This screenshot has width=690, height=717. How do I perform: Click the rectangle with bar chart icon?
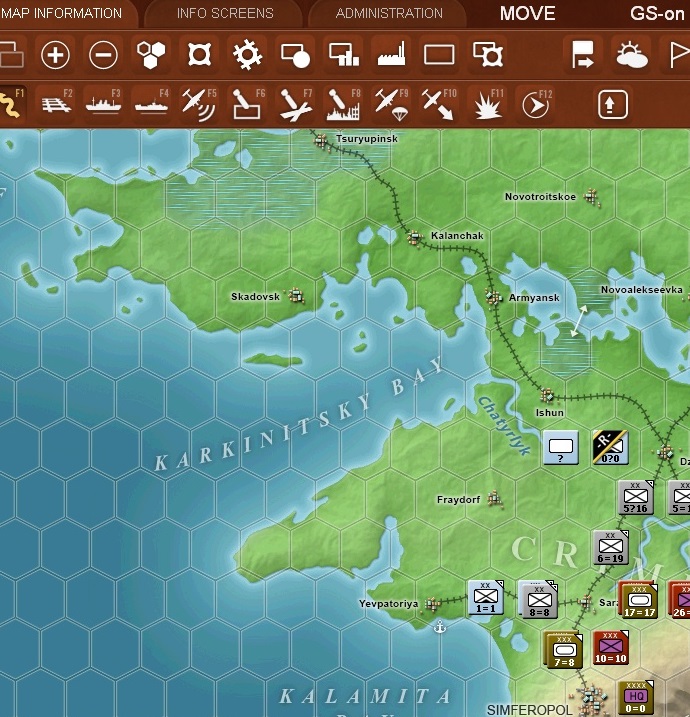tap(343, 55)
